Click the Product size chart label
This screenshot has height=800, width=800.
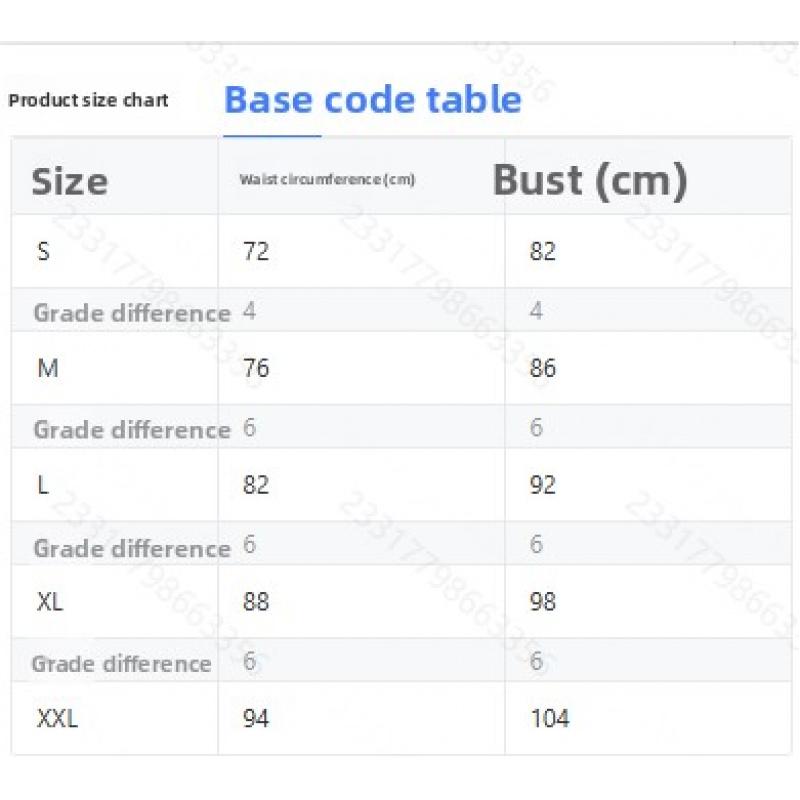pyautogui.click(x=88, y=100)
